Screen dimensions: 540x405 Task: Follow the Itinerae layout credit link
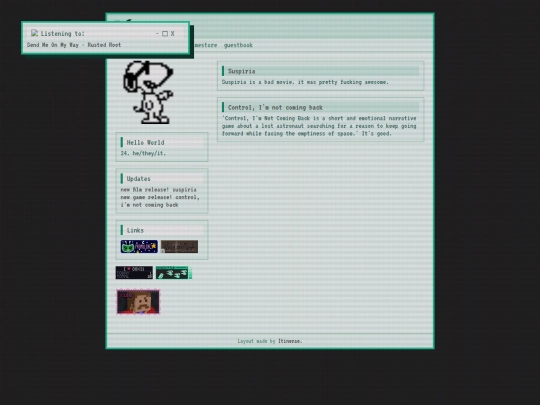click(290, 341)
